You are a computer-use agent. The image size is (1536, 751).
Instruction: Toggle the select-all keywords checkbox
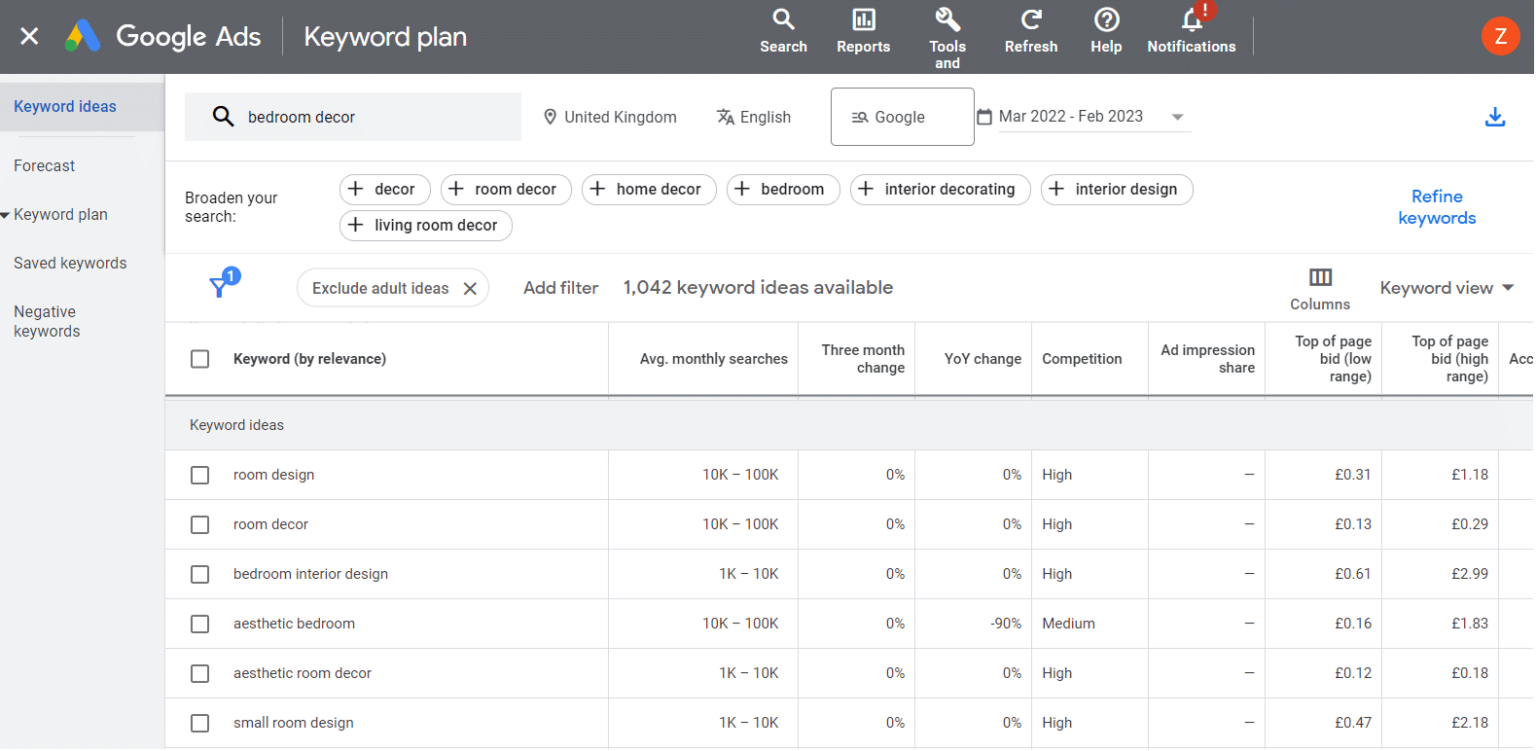click(x=200, y=359)
